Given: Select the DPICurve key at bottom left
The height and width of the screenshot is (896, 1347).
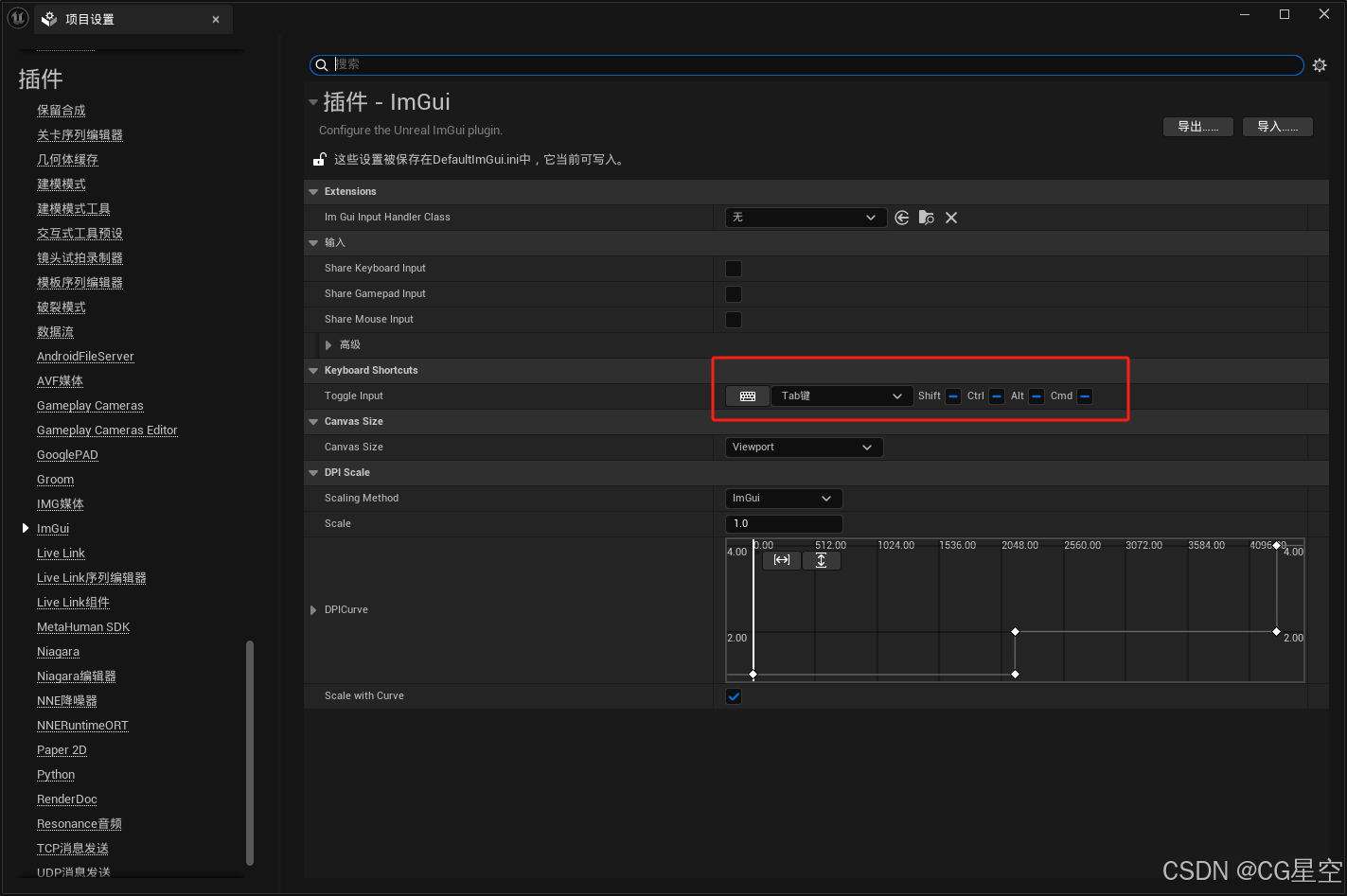Looking at the screenshot, I should coord(753,675).
